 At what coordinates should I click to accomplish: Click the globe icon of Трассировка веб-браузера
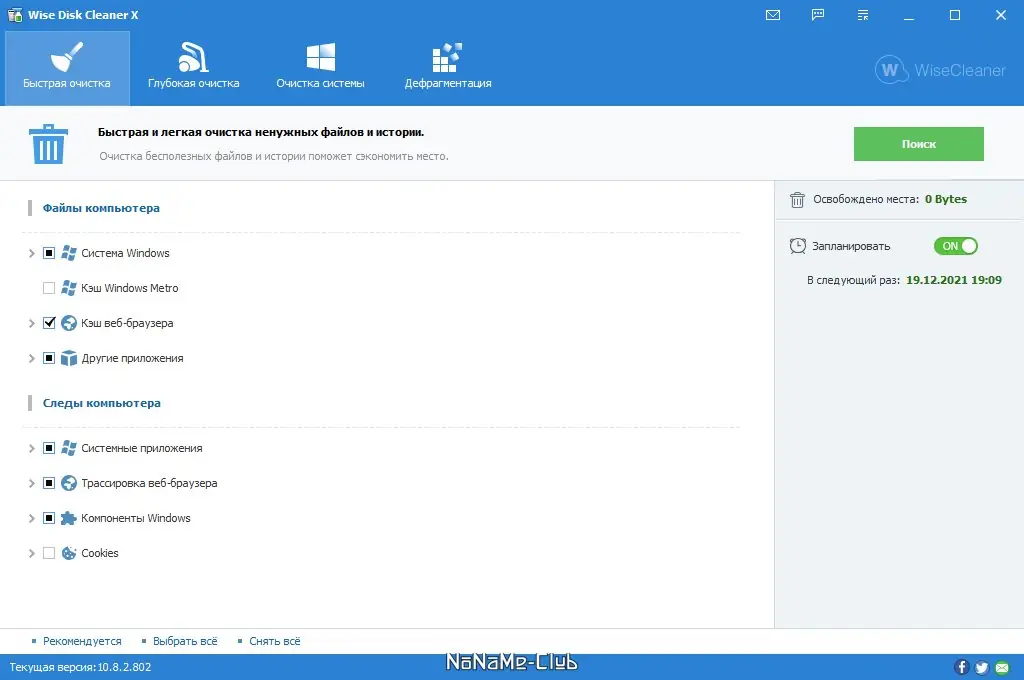[x=69, y=483]
